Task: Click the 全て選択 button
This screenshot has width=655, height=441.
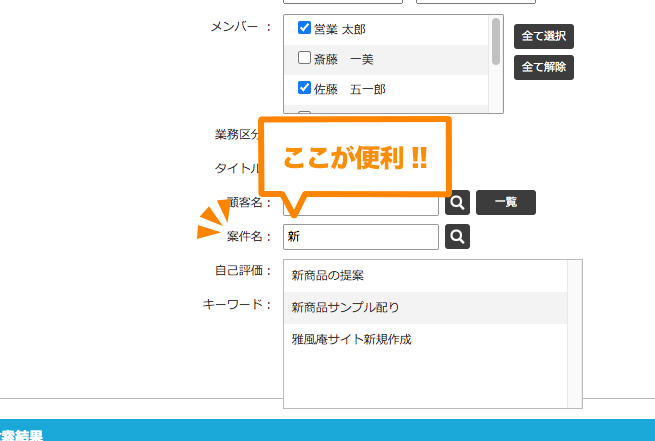Action: tap(543, 36)
